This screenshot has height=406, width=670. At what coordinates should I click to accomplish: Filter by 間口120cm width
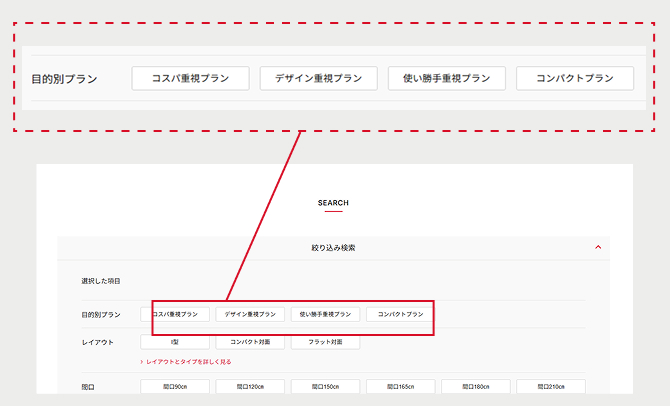(250, 386)
